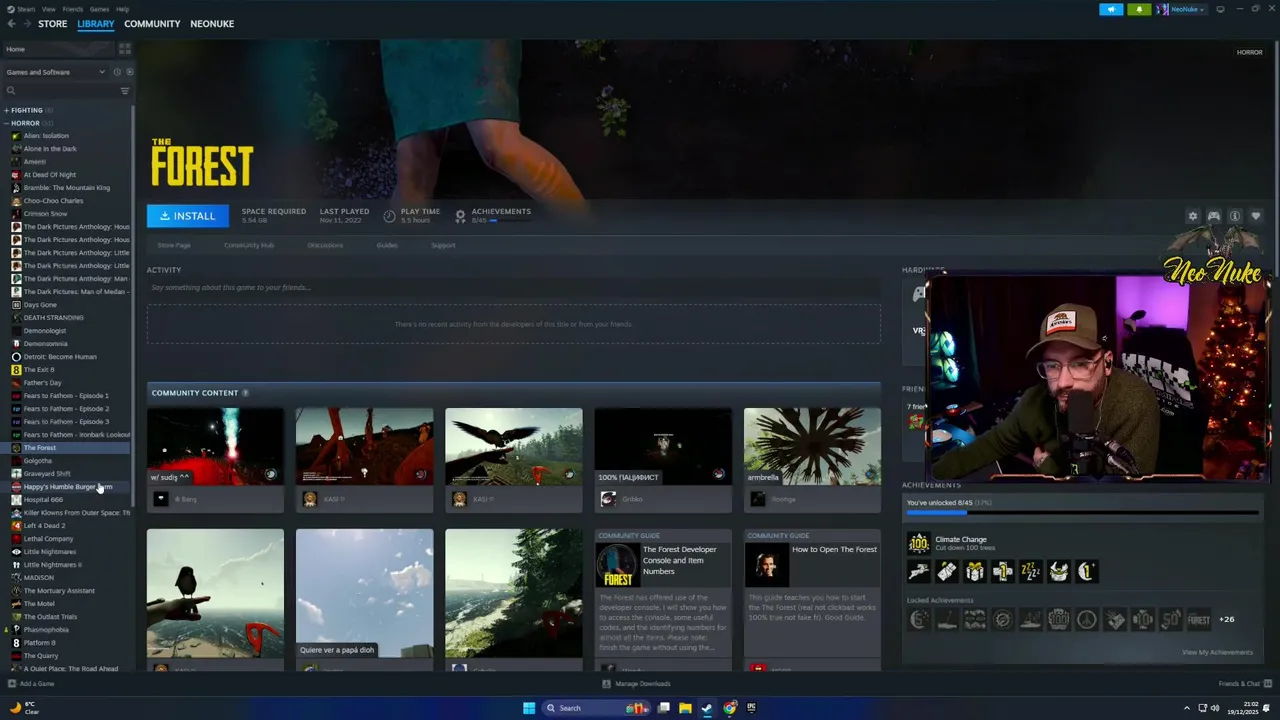Select Phasmophobia in game list
The height and width of the screenshot is (720, 1280).
click(46, 630)
